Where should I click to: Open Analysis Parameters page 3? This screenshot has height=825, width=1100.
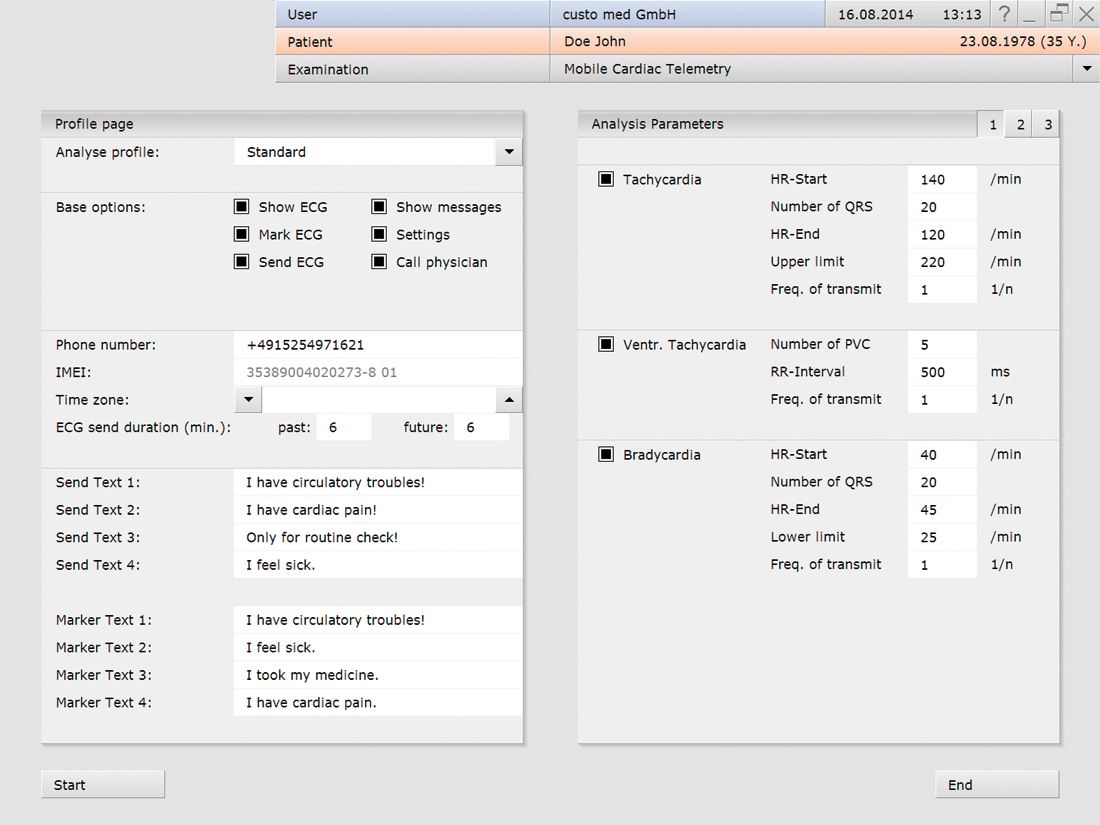point(1047,125)
